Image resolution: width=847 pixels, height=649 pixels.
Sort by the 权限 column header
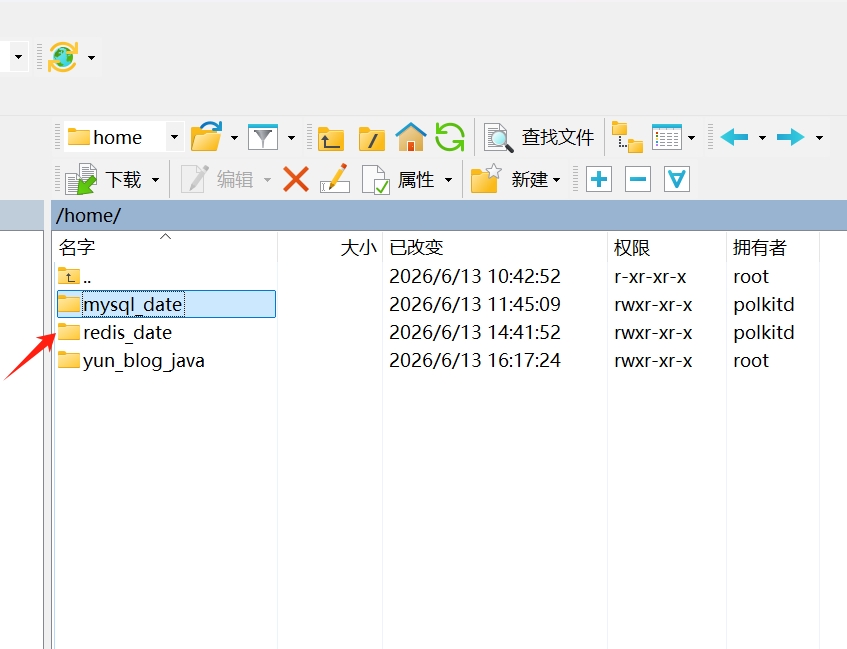(x=667, y=247)
